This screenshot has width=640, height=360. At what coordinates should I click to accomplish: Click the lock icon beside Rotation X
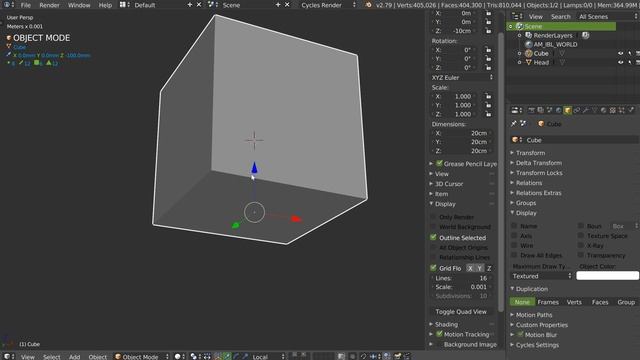[488, 50]
